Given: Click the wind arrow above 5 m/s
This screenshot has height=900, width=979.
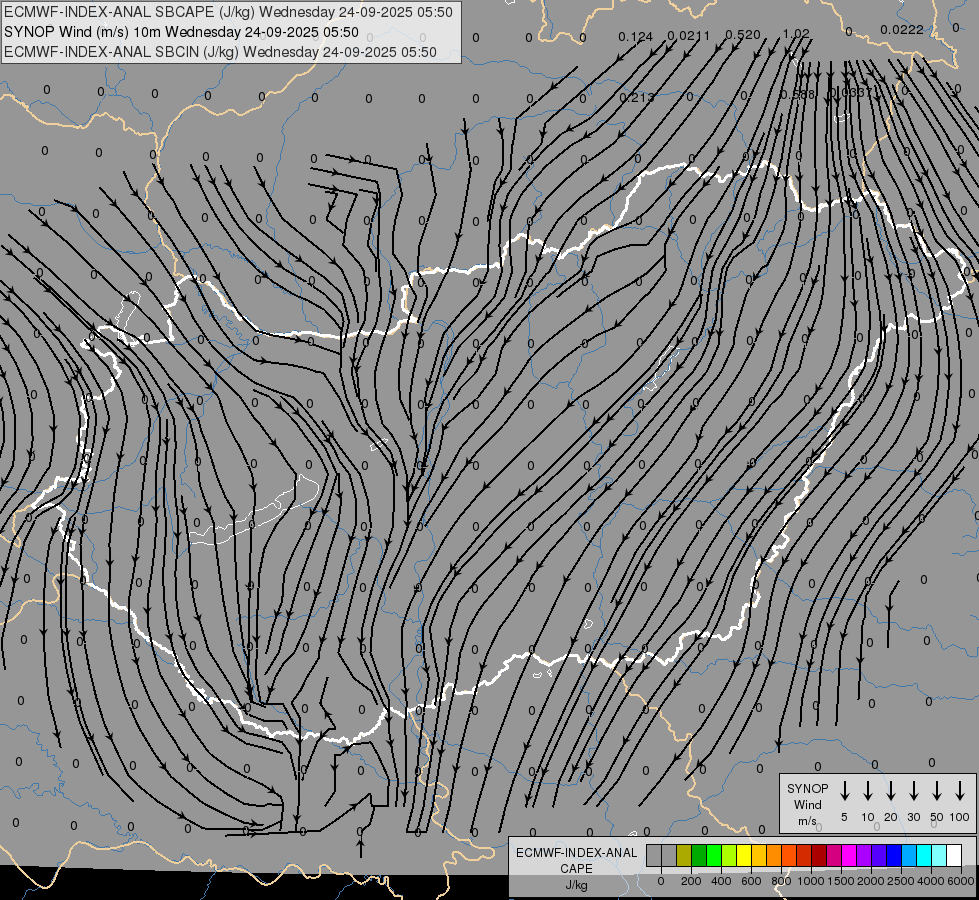Looking at the screenshot, I should click(845, 791).
